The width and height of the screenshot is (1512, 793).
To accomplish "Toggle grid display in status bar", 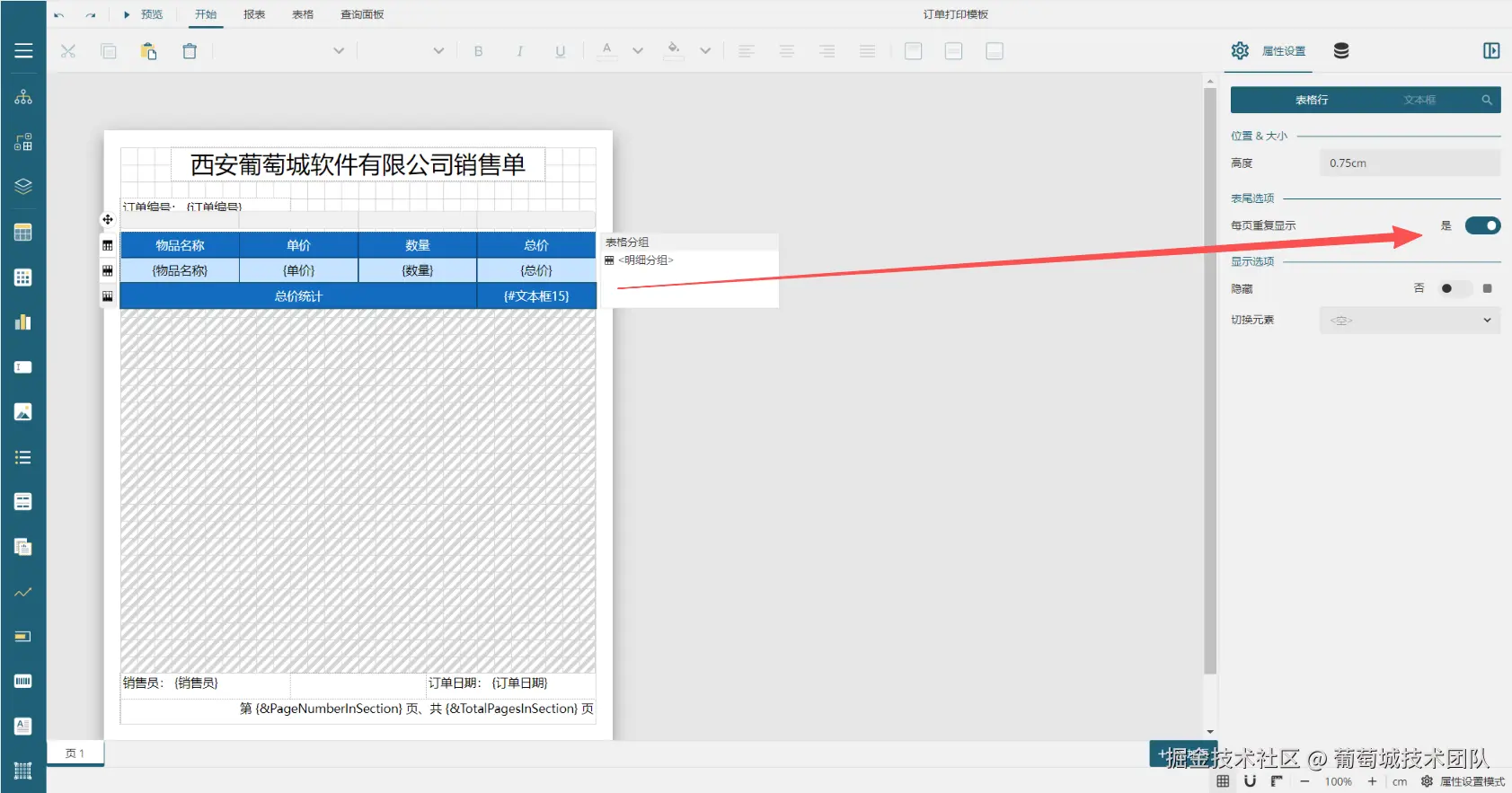I will (1223, 781).
